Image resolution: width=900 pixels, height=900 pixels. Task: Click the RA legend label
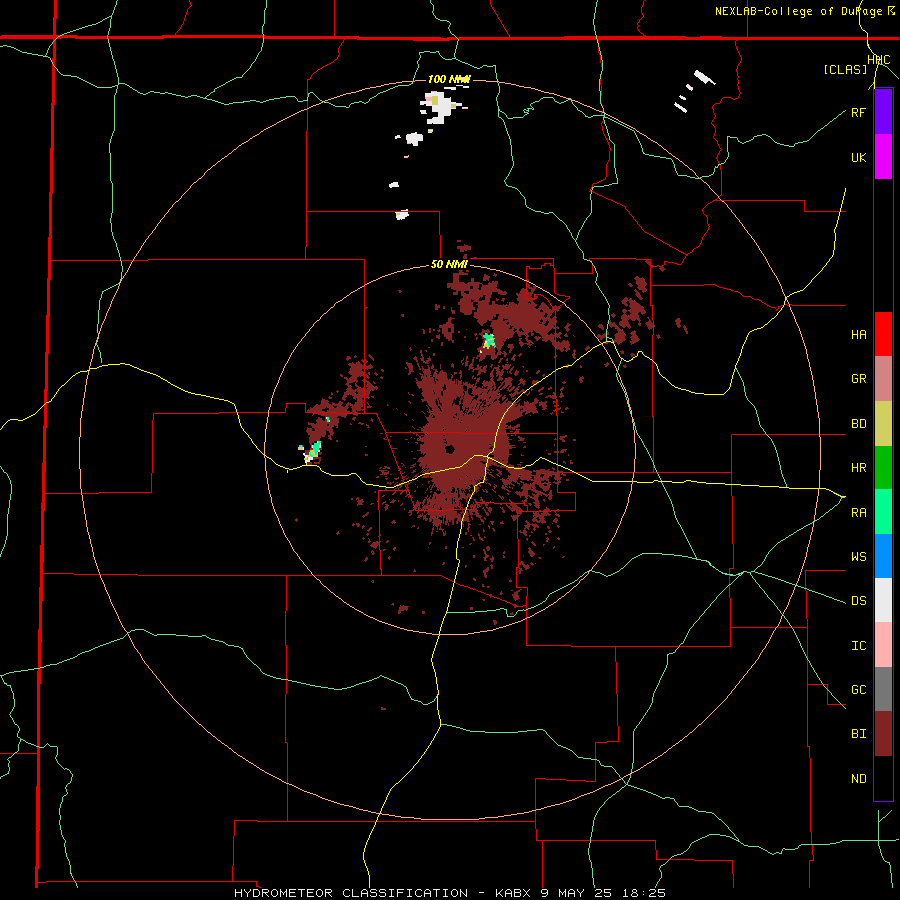tap(858, 513)
